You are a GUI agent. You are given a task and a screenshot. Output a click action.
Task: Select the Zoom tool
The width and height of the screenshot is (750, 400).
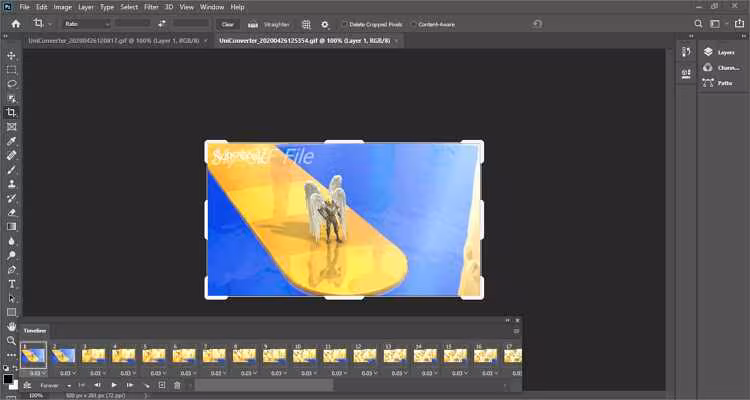click(11, 341)
